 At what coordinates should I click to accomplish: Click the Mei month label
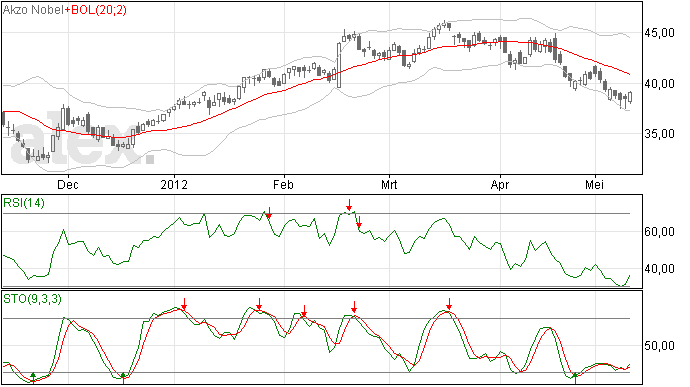594,184
